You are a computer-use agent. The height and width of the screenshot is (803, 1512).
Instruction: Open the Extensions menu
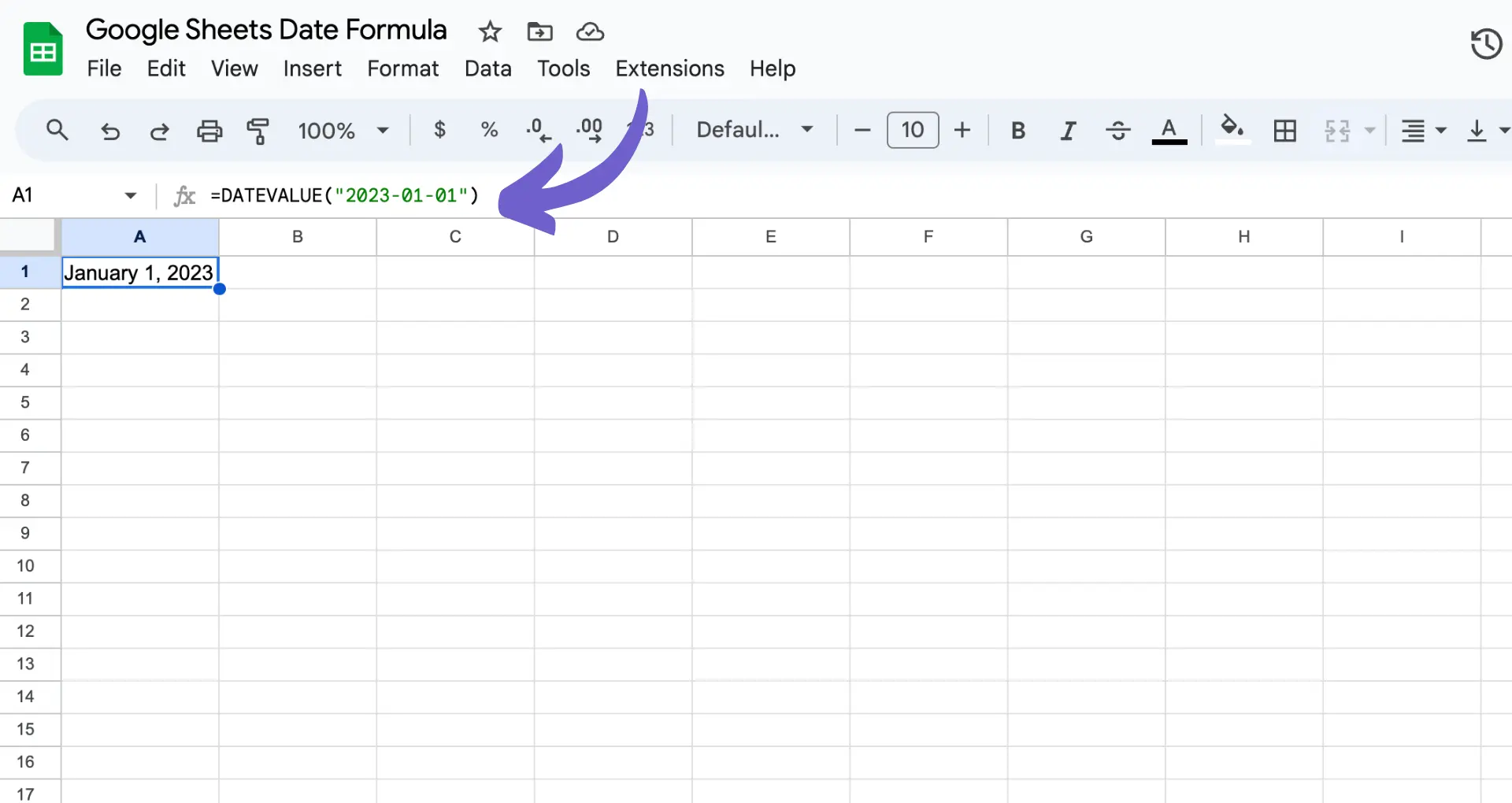click(669, 68)
